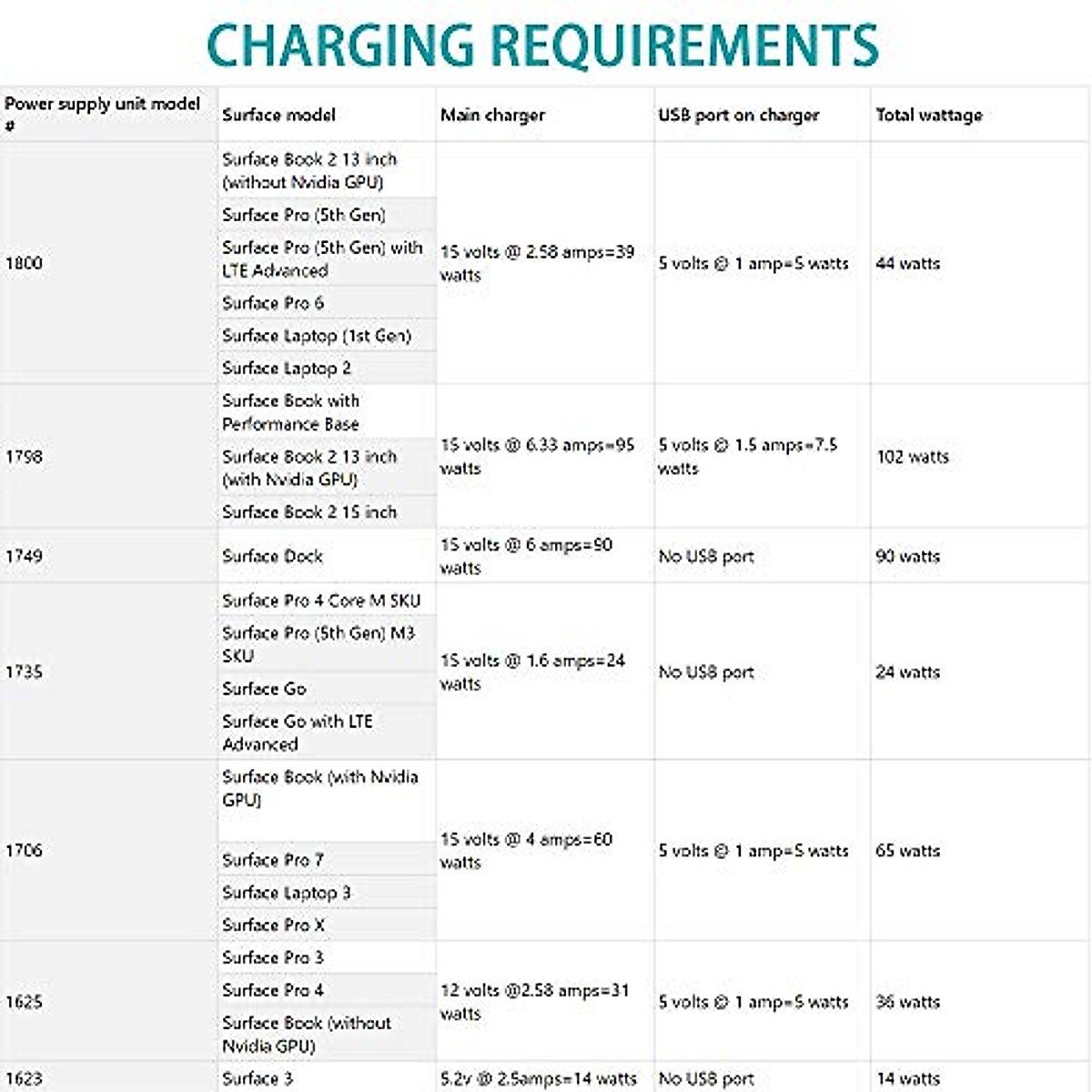Click the Surface Pro 6 cell

273,303
